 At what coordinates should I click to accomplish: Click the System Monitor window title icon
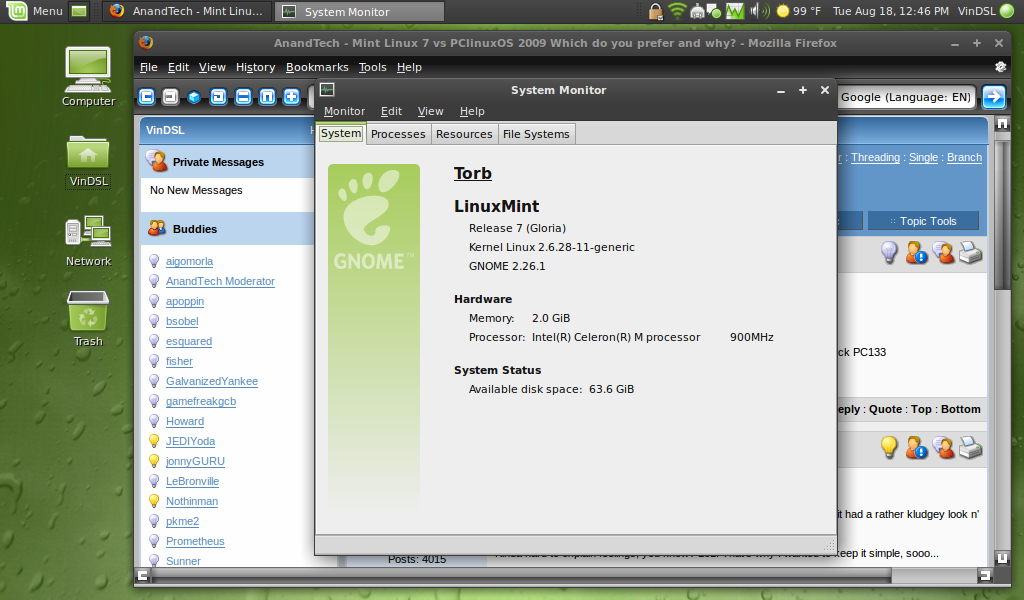(327, 89)
